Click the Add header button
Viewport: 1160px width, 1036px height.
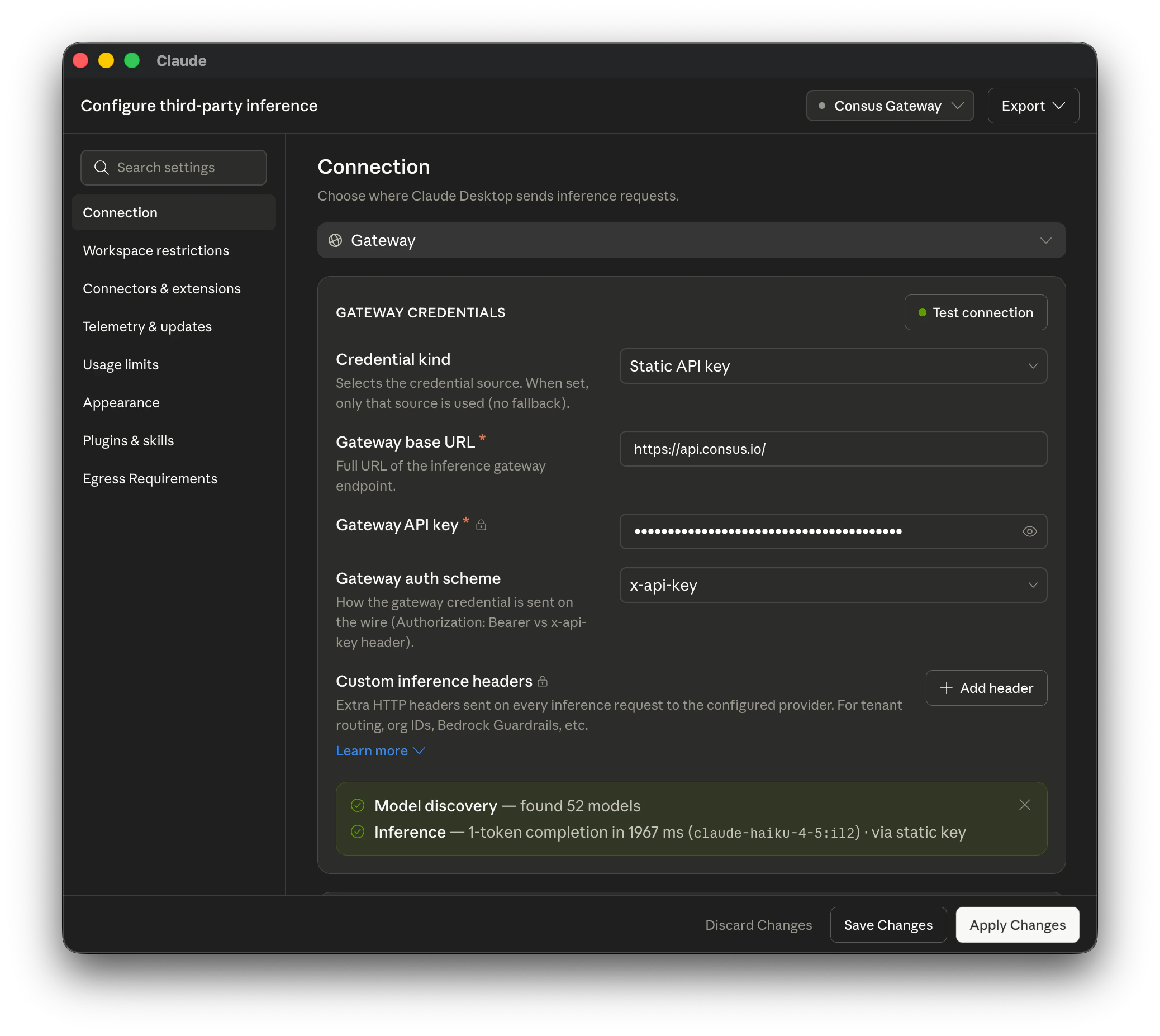coord(986,688)
